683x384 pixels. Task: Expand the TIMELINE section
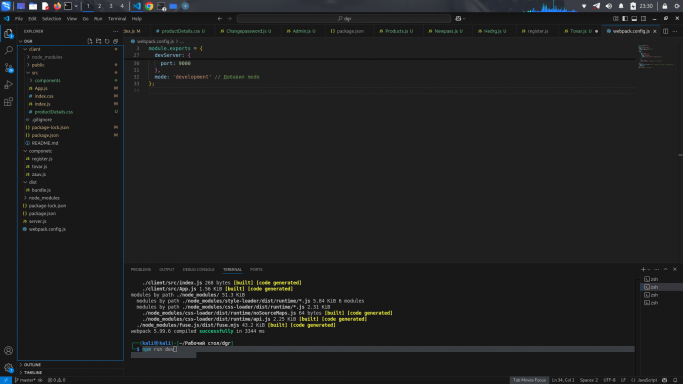(x=70, y=373)
